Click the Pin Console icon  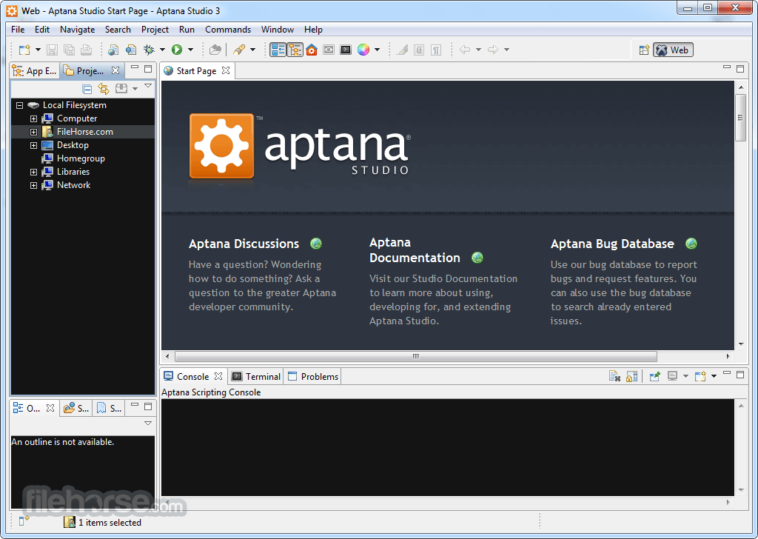[x=654, y=377]
